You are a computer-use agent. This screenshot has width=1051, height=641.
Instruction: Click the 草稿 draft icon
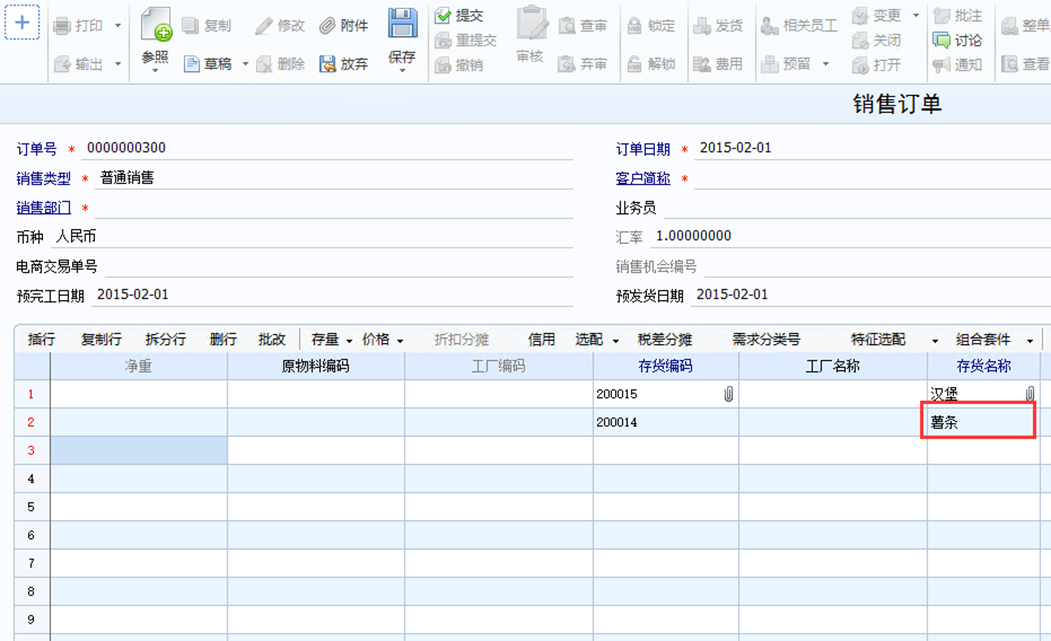coord(192,64)
